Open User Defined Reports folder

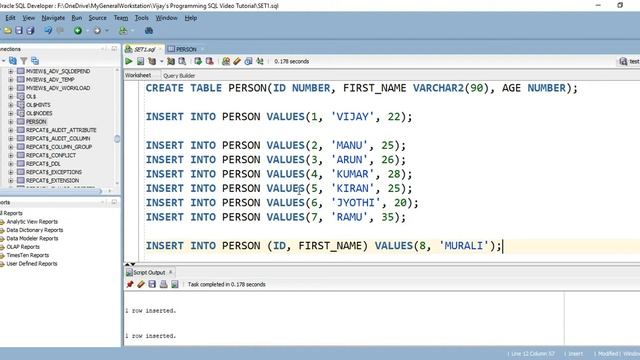[32, 264]
